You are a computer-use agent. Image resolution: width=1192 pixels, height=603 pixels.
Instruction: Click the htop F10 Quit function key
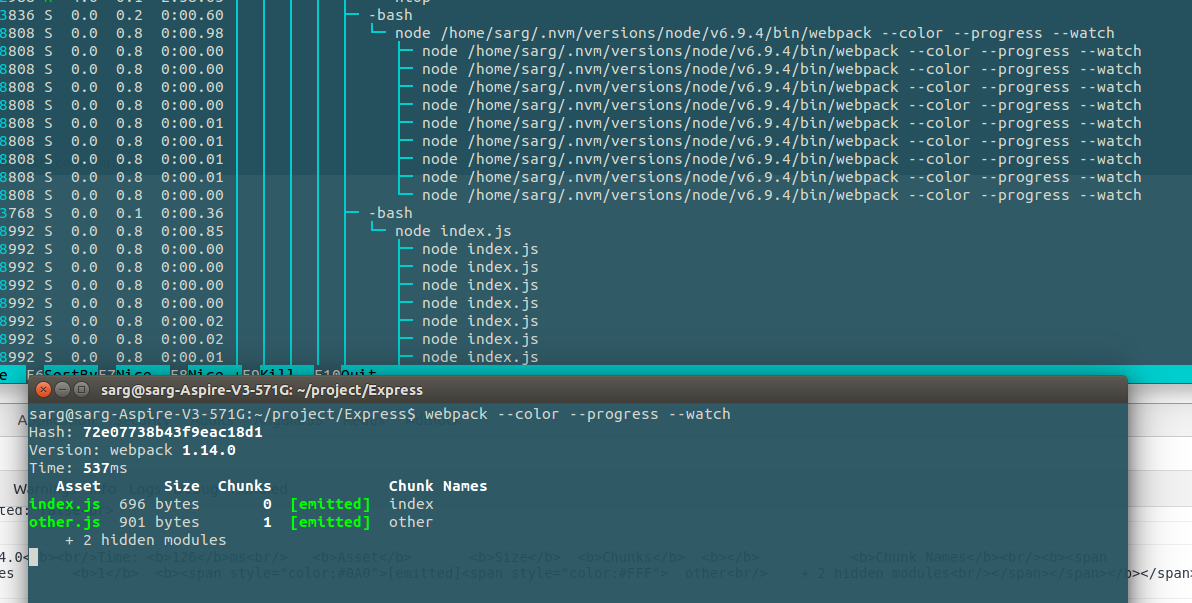coord(346,374)
